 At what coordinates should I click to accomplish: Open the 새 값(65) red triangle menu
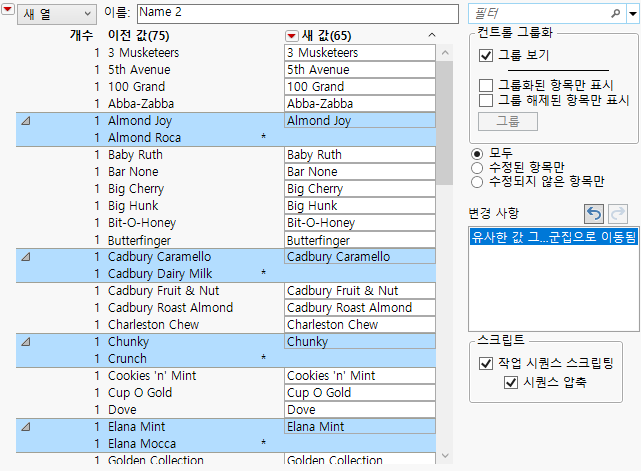[291, 36]
